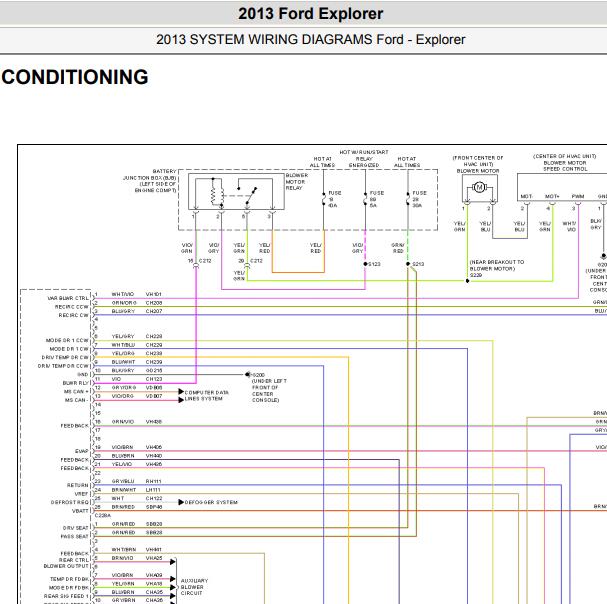607x604 pixels.
Task: Click circuit code 'CH207'
Action: pyautogui.click(x=154, y=311)
